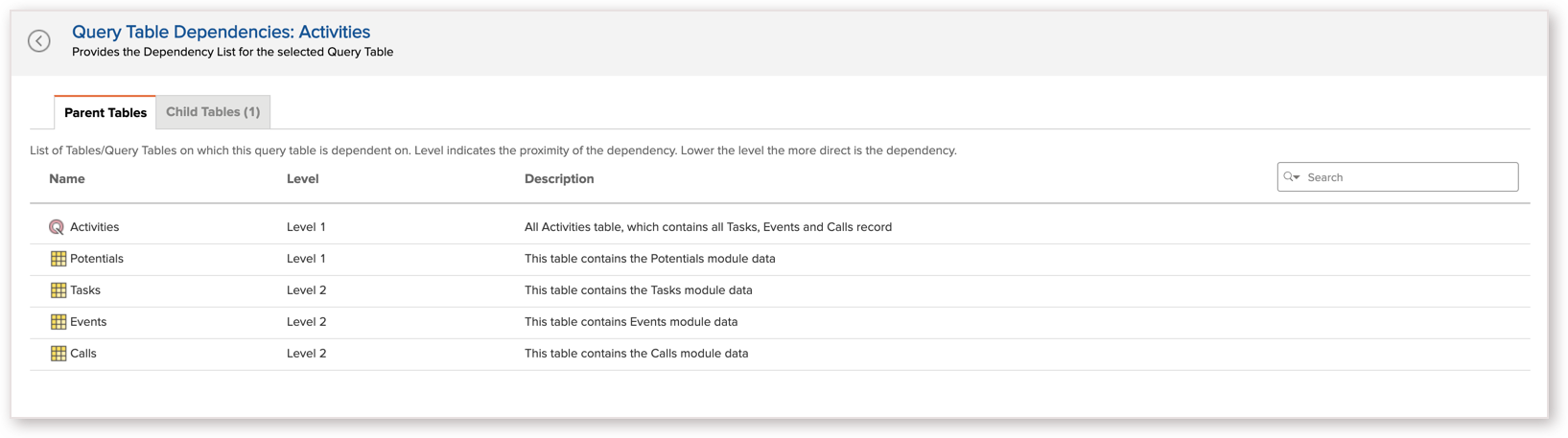Image resolution: width=1568 pixels, height=438 pixels.
Task: Click the Description column header
Action: [559, 179]
